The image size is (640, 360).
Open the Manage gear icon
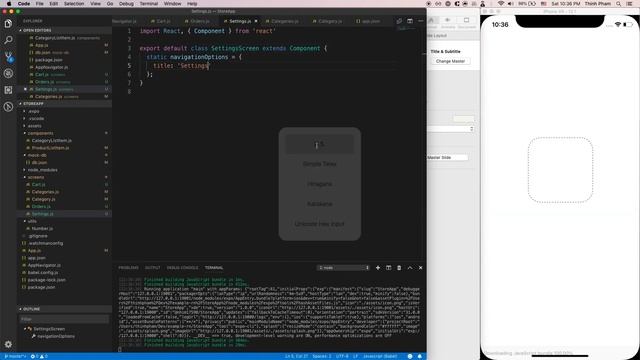click(8, 344)
